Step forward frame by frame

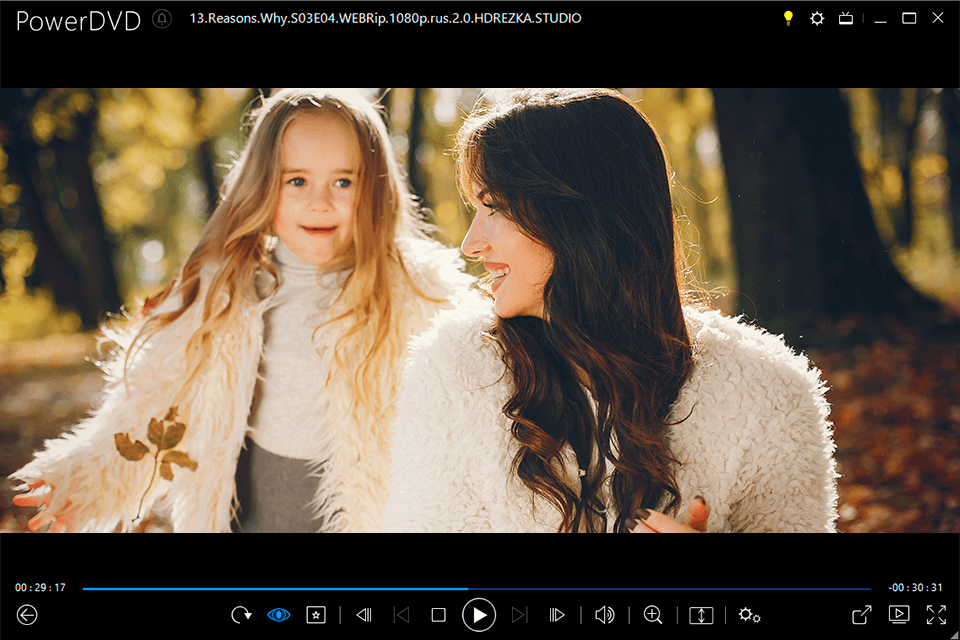coord(557,615)
